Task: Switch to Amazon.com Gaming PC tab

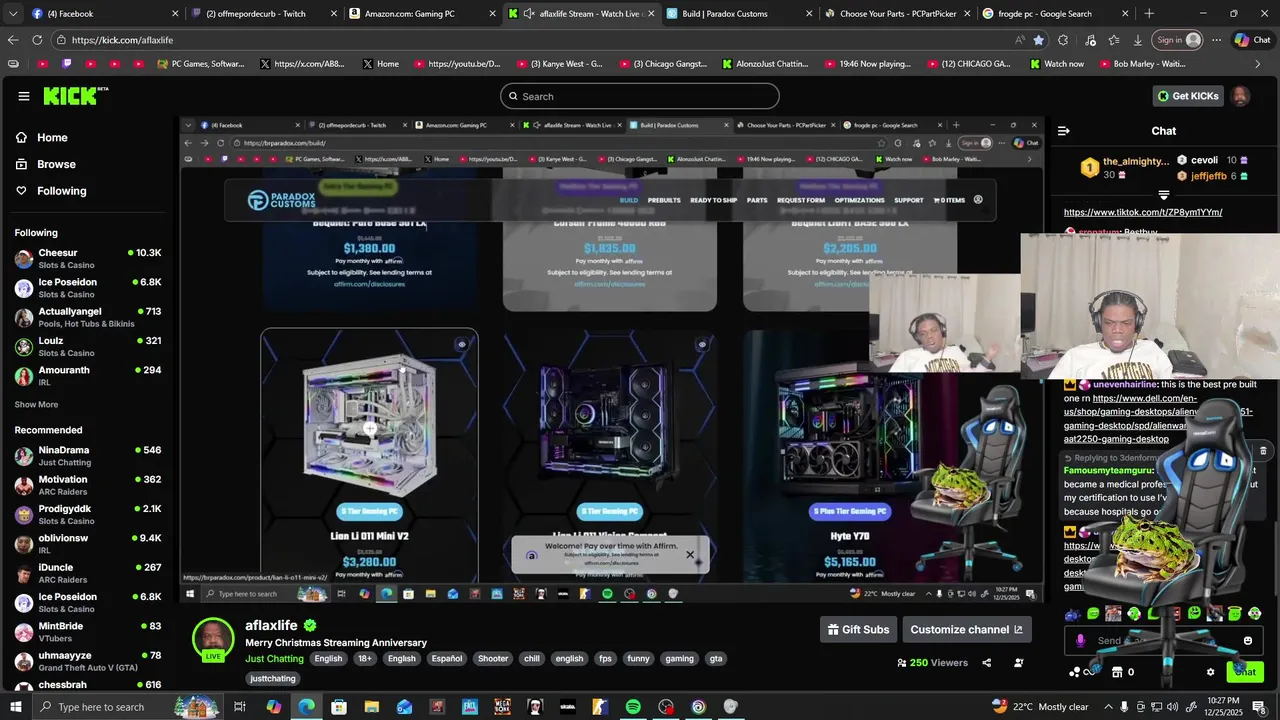Action: [422, 14]
